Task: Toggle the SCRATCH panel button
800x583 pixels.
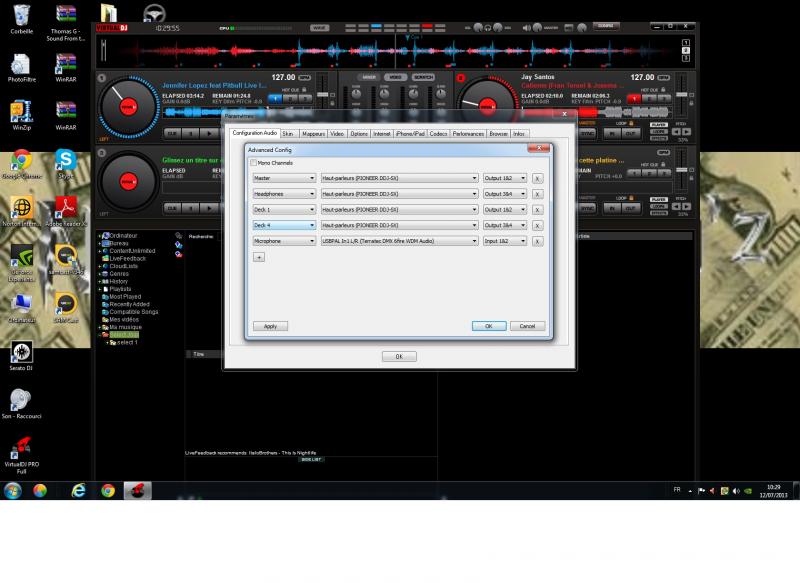Action: 423,77
